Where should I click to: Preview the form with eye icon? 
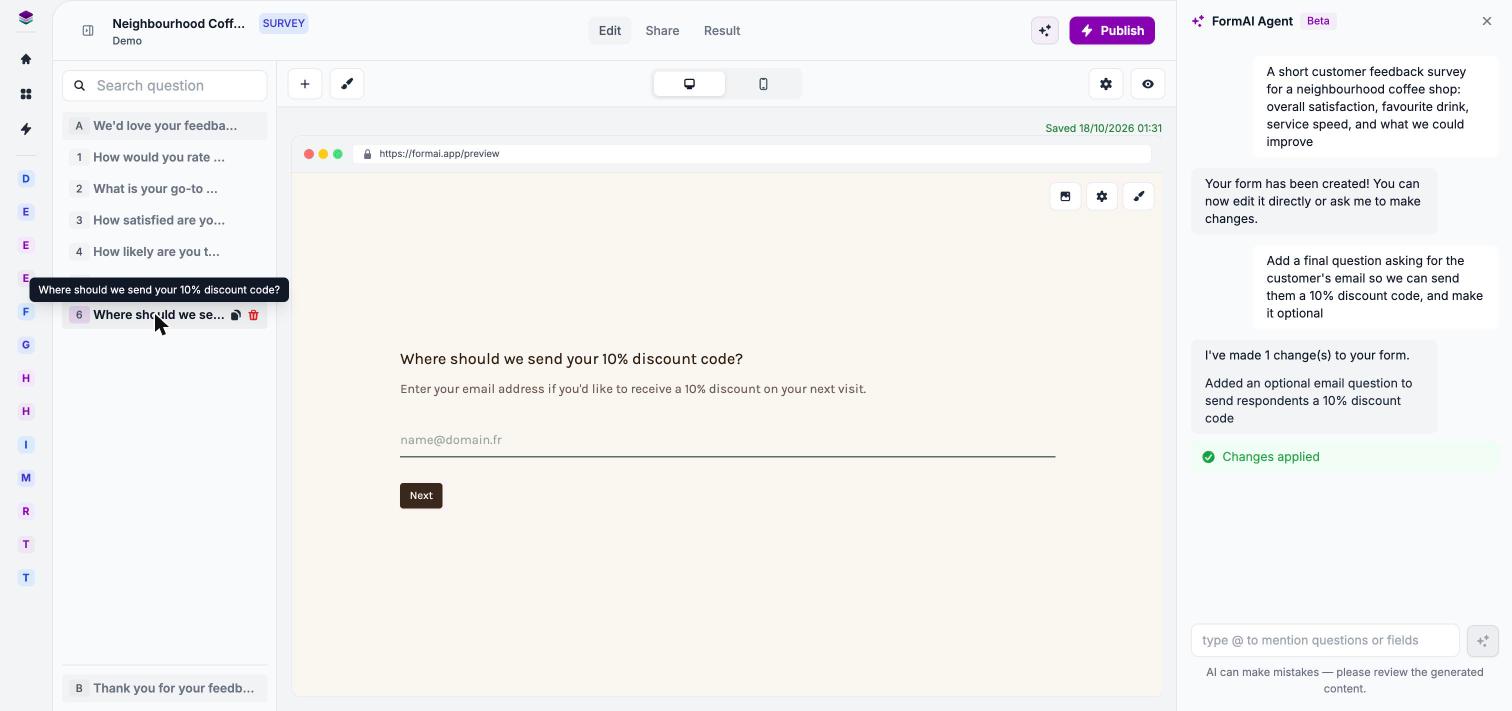pos(1148,84)
